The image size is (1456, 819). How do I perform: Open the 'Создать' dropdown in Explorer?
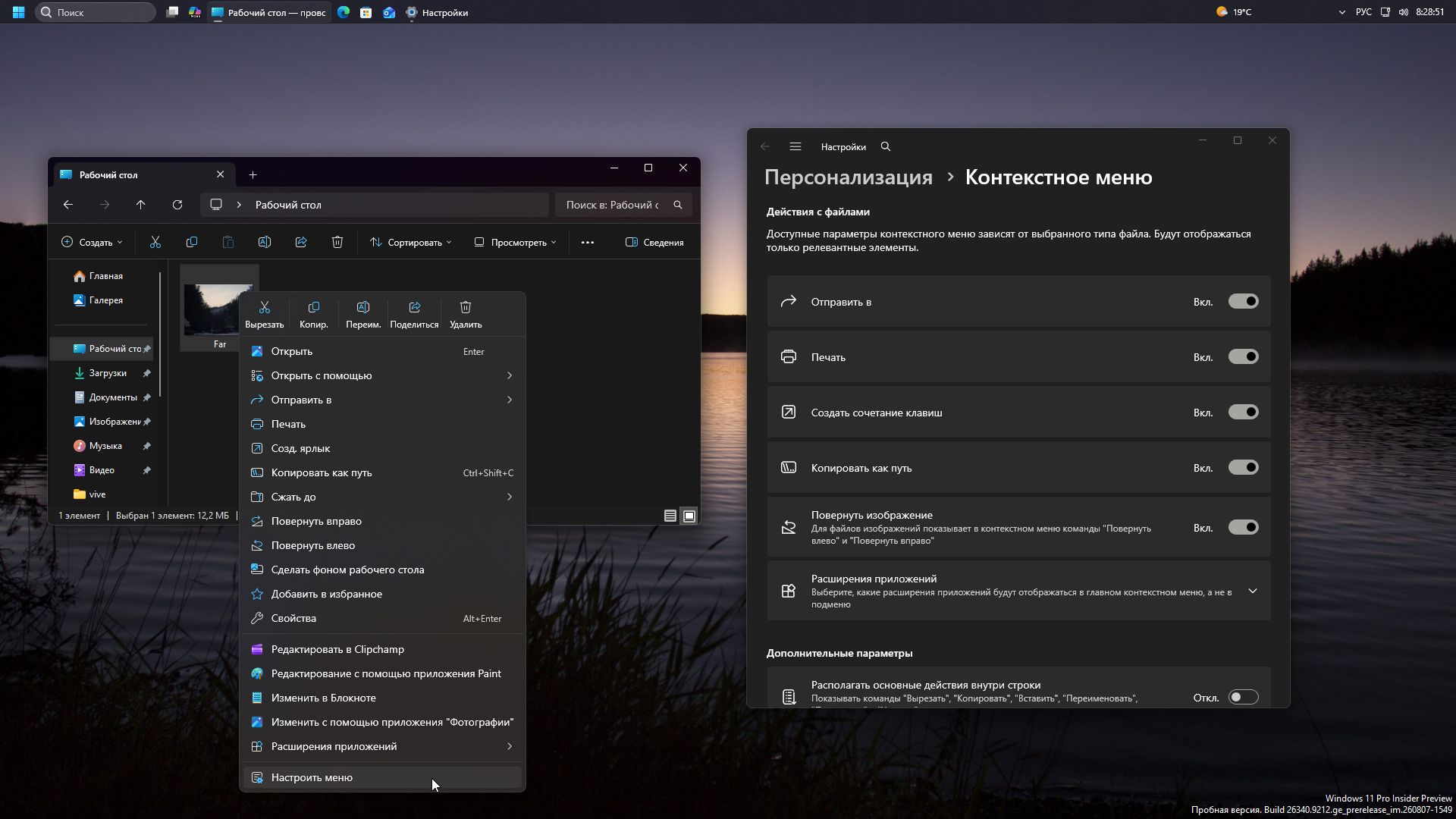coord(92,242)
